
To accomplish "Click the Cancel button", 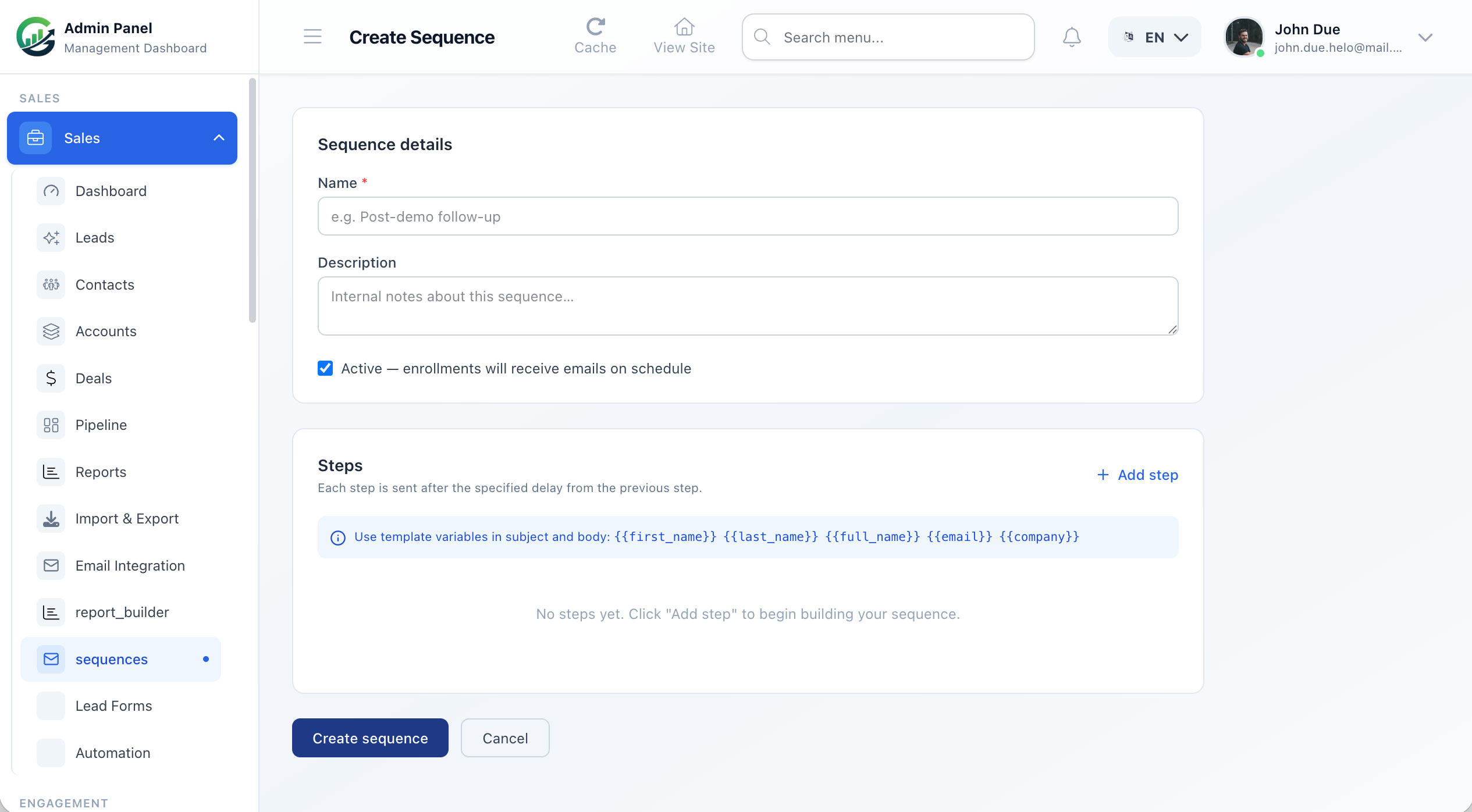I will pos(505,738).
